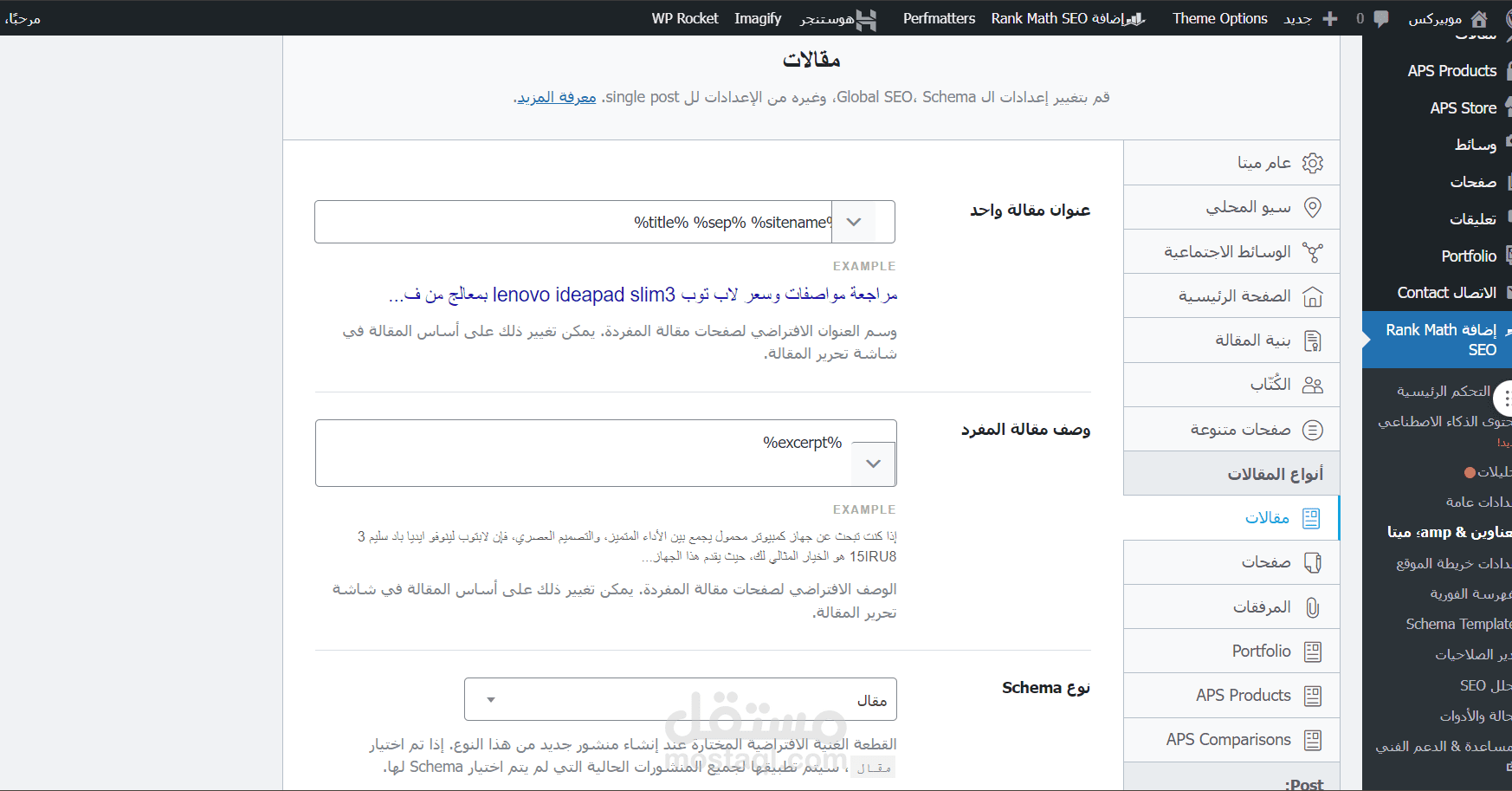This screenshot has height=791, width=1512.
Task: Click the APS Products post type icon
Action: click(x=1313, y=696)
